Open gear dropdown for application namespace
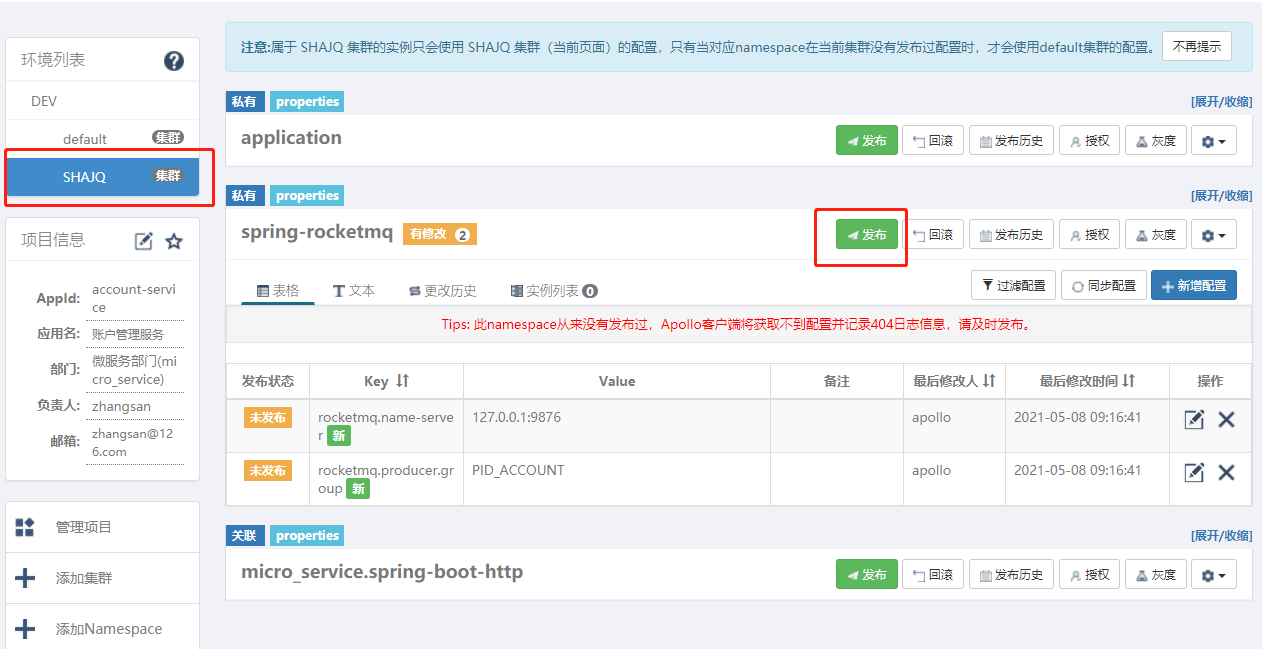Screen dimensions: 1262x649 1213,141
